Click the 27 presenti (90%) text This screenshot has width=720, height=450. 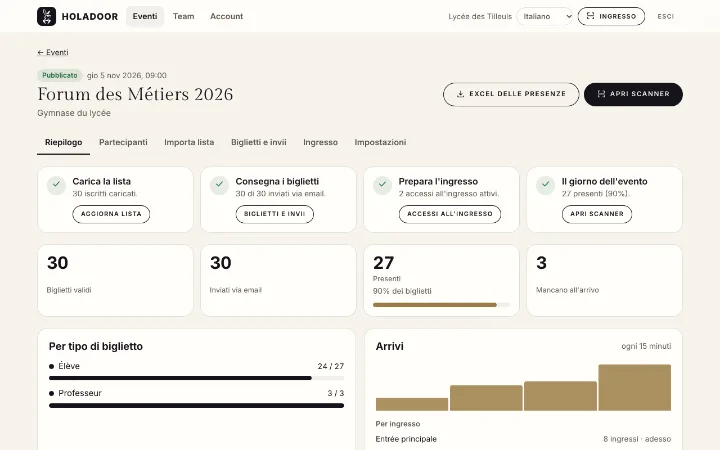(596, 194)
